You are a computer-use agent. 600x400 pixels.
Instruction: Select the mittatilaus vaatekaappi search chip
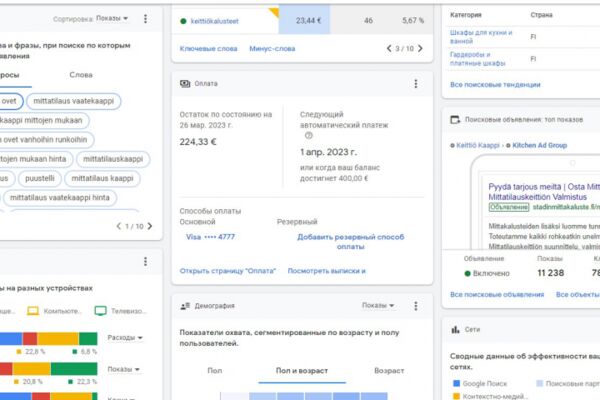tap(73, 101)
